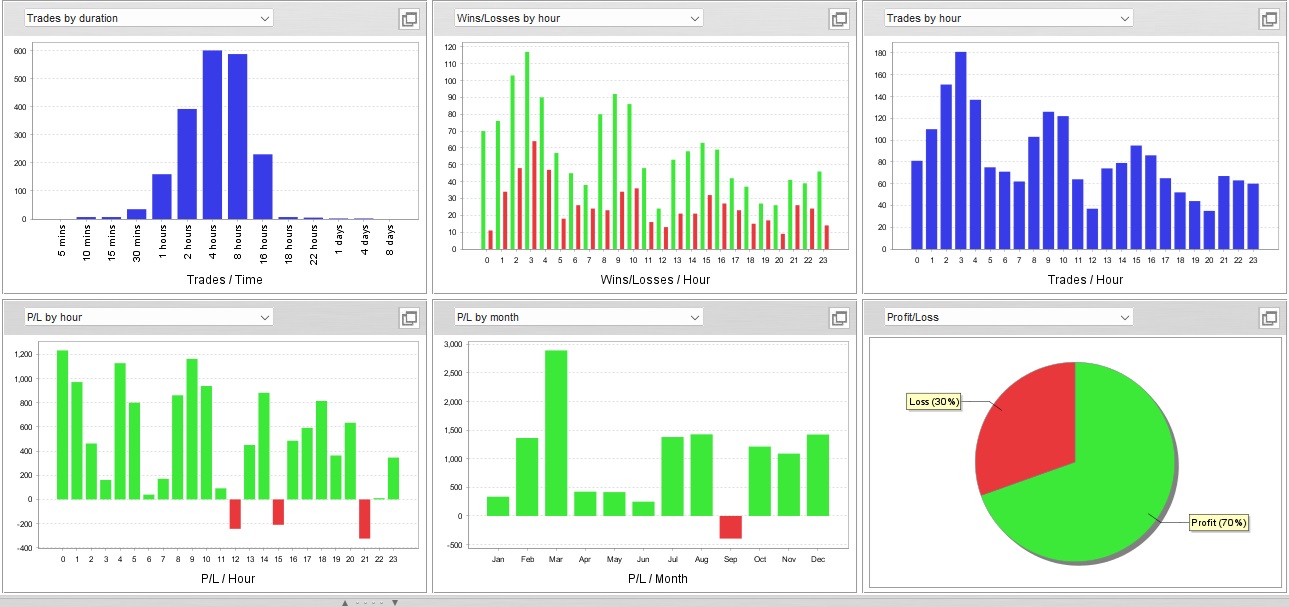Click the March bar in P/L by month

556,433
